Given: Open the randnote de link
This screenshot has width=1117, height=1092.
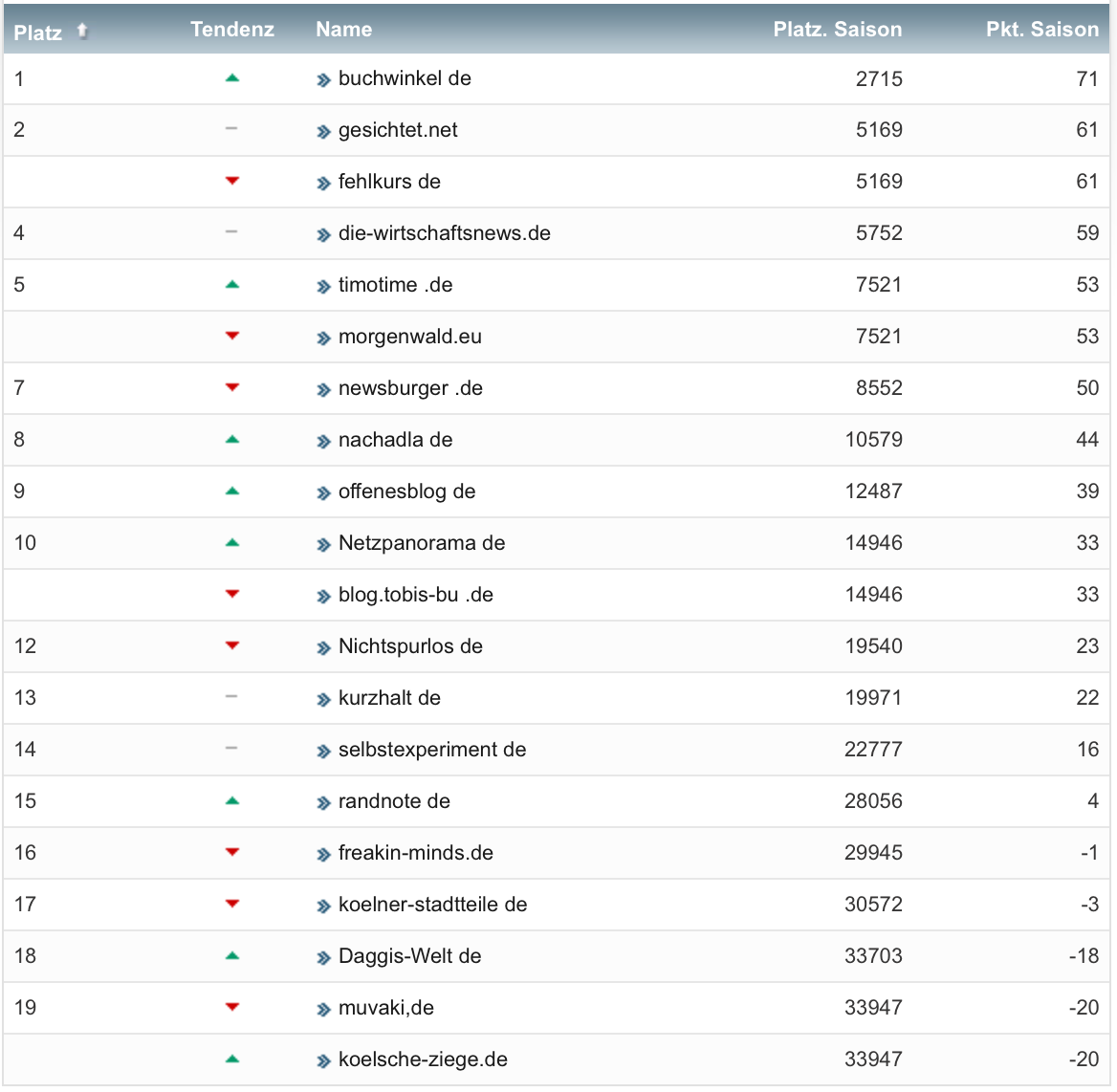Looking at the screenshot, I should tap(394, 801).
